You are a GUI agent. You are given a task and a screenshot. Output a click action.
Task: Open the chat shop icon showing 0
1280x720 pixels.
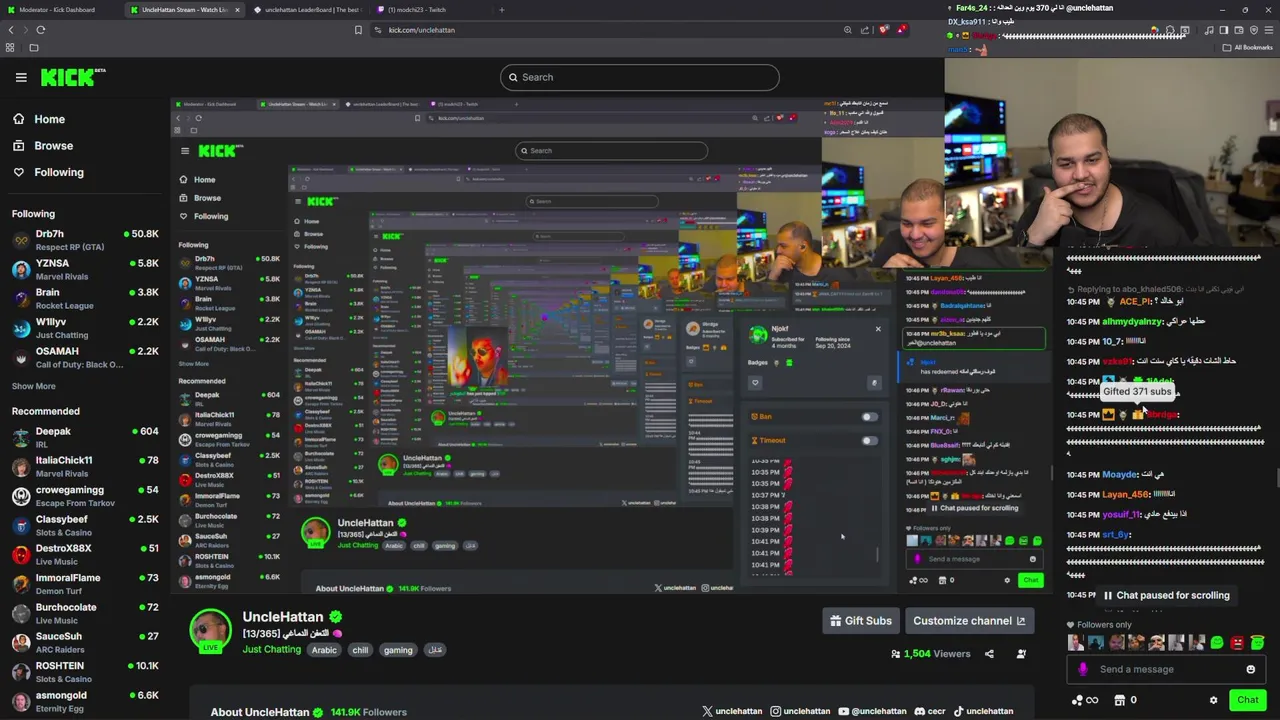pos(1125,700)
